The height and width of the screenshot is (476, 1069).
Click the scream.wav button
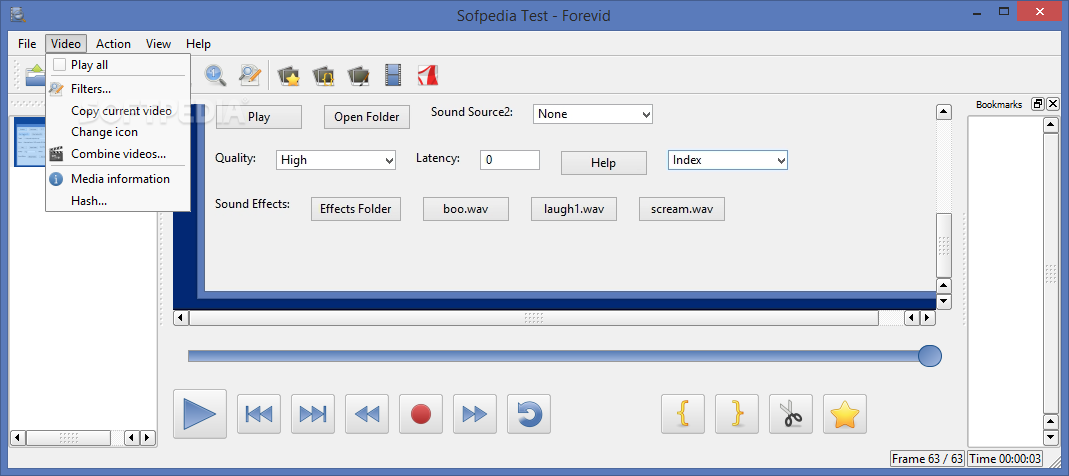pos(682,209)
